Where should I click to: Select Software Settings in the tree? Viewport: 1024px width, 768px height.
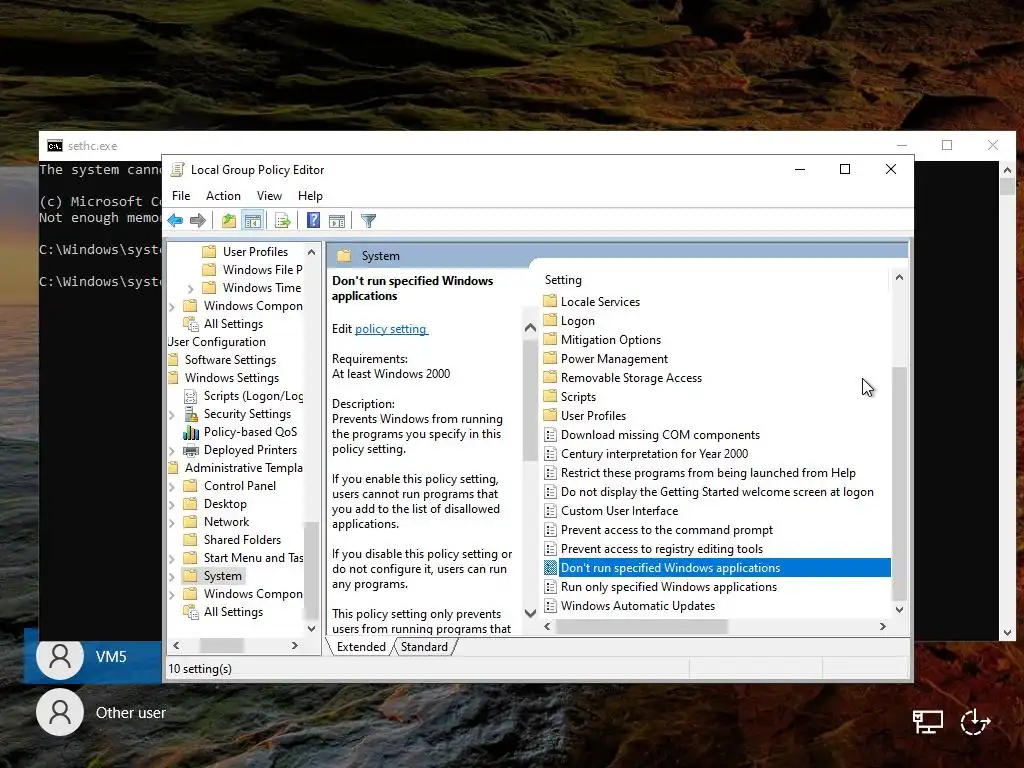click(x=230, y=359)
